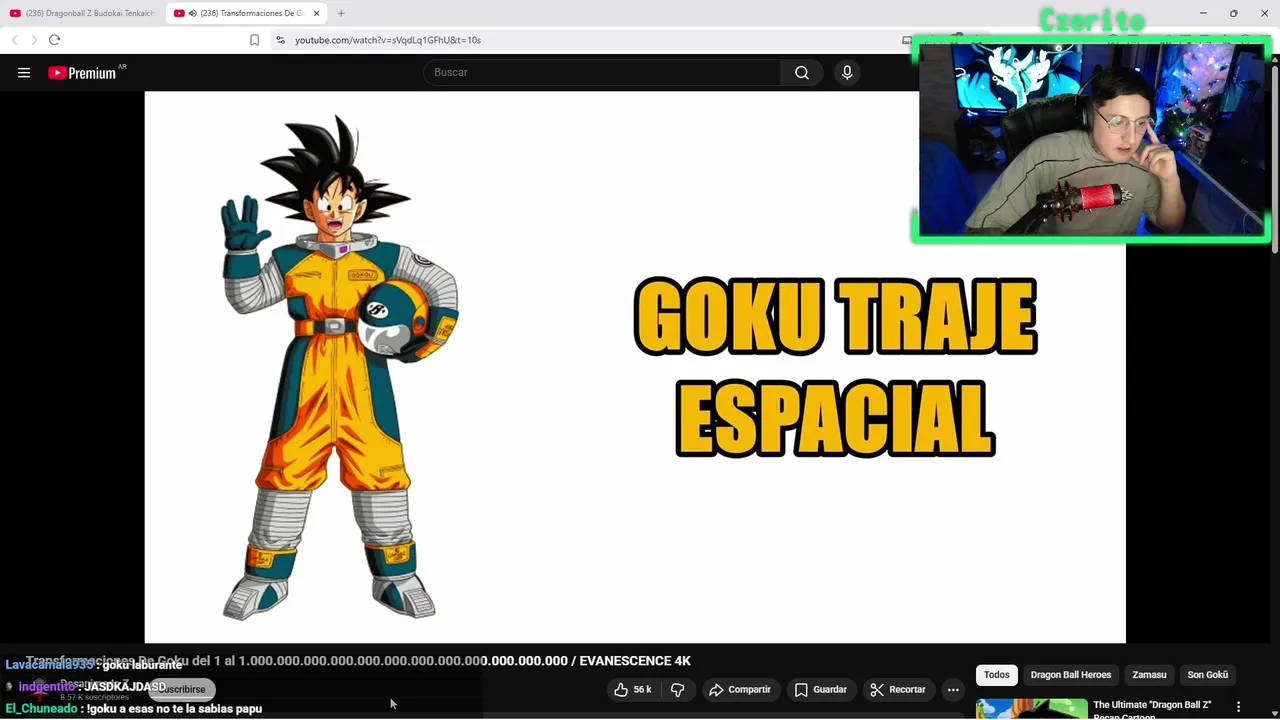Select the Zamasu filter chip
1280x720 pixels.
[x=1149, y=675]
